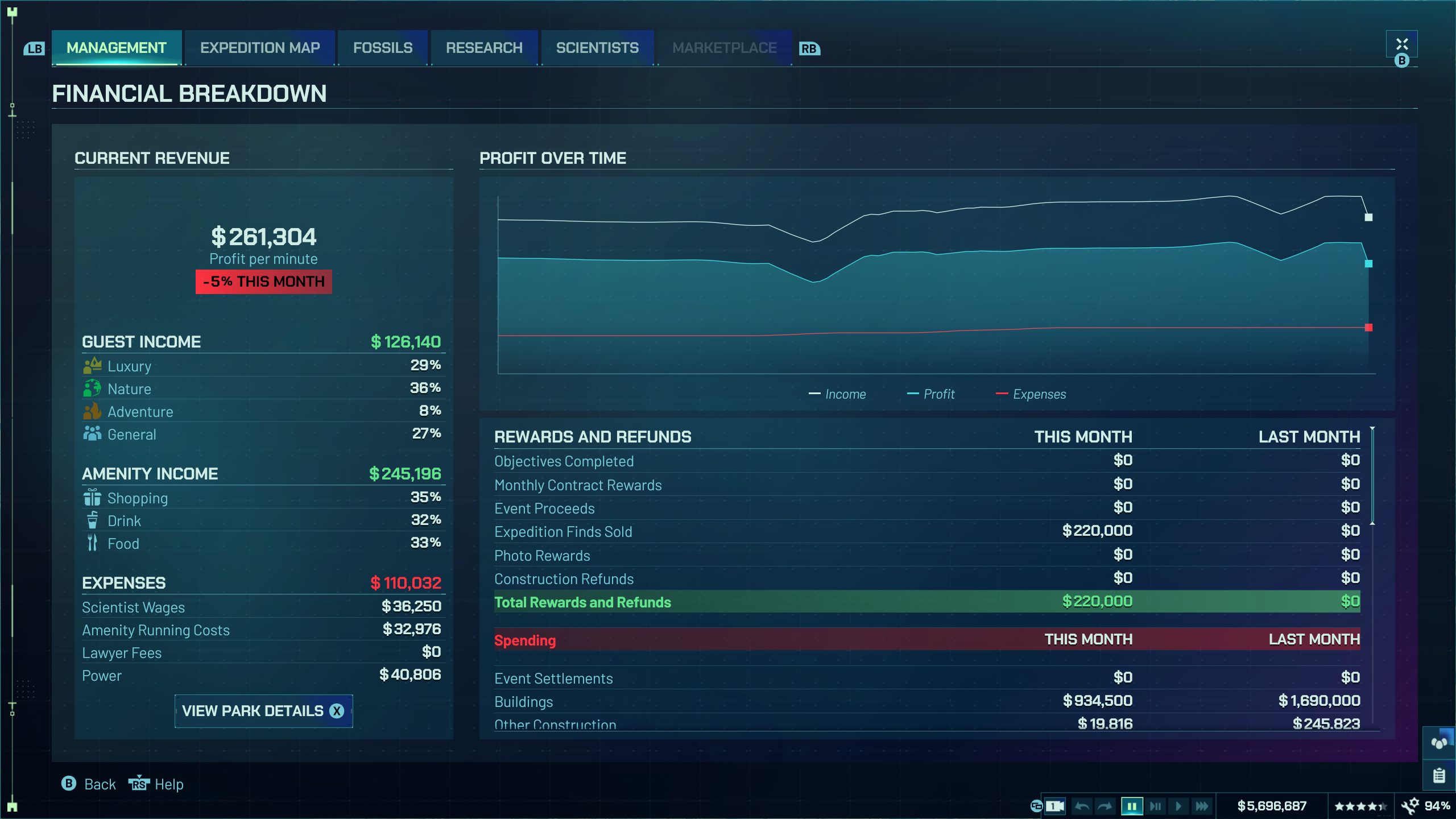Click the undo arrow icon

1082,806
